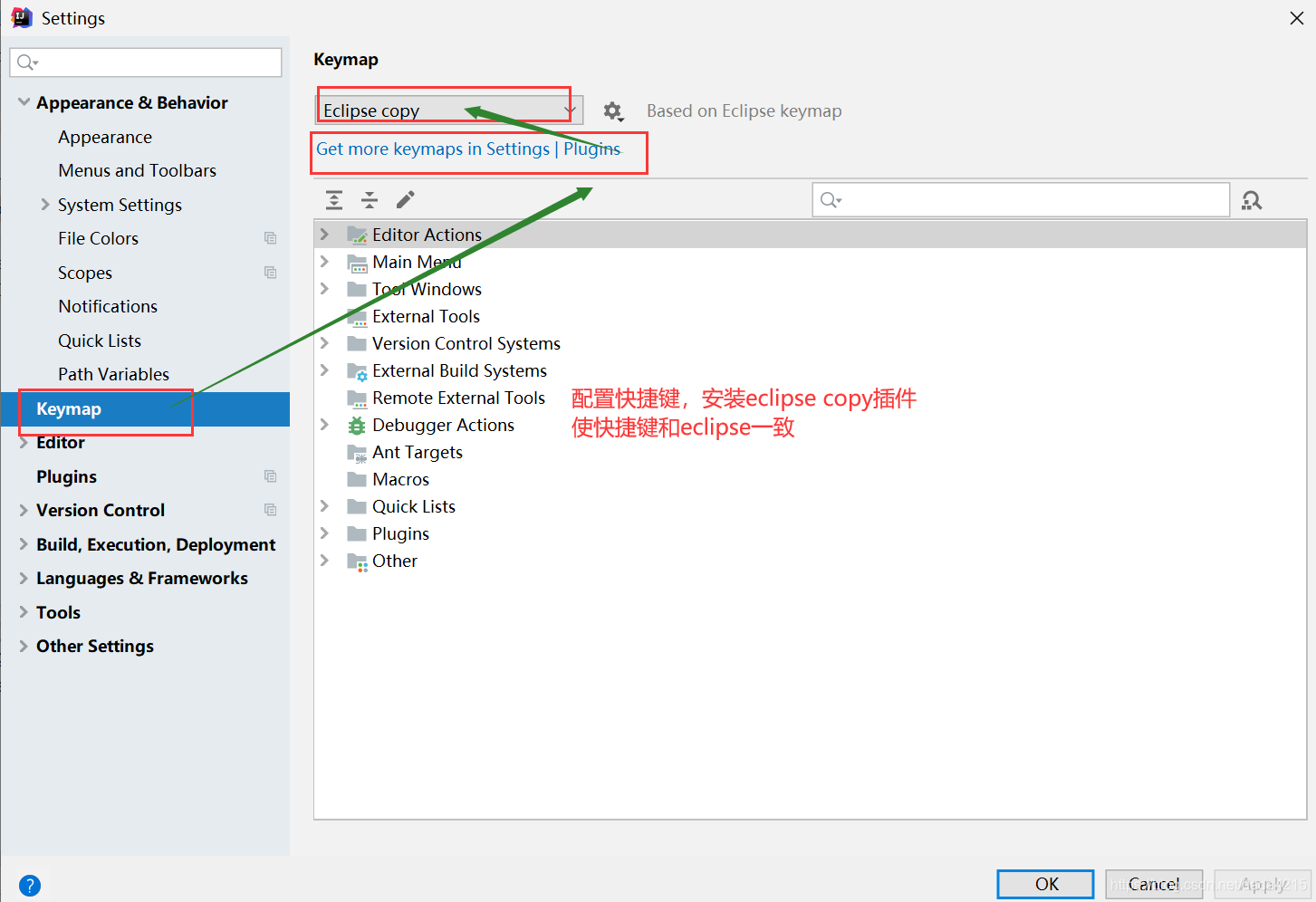Viewport: 1316px width, 902px height.
Task: Expand the Debugger Actions tree node
Action: pyautogui.click(x=324, y=425)
